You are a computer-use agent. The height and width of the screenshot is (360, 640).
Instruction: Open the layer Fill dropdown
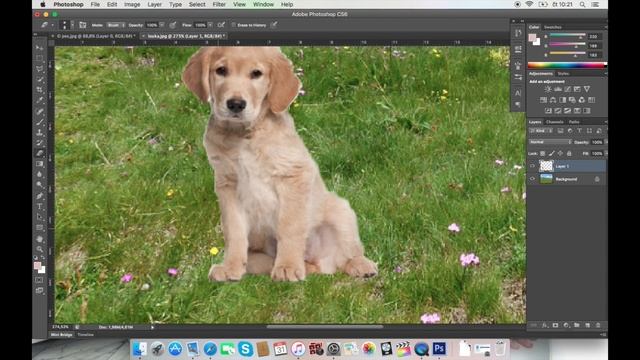[605, 153]
